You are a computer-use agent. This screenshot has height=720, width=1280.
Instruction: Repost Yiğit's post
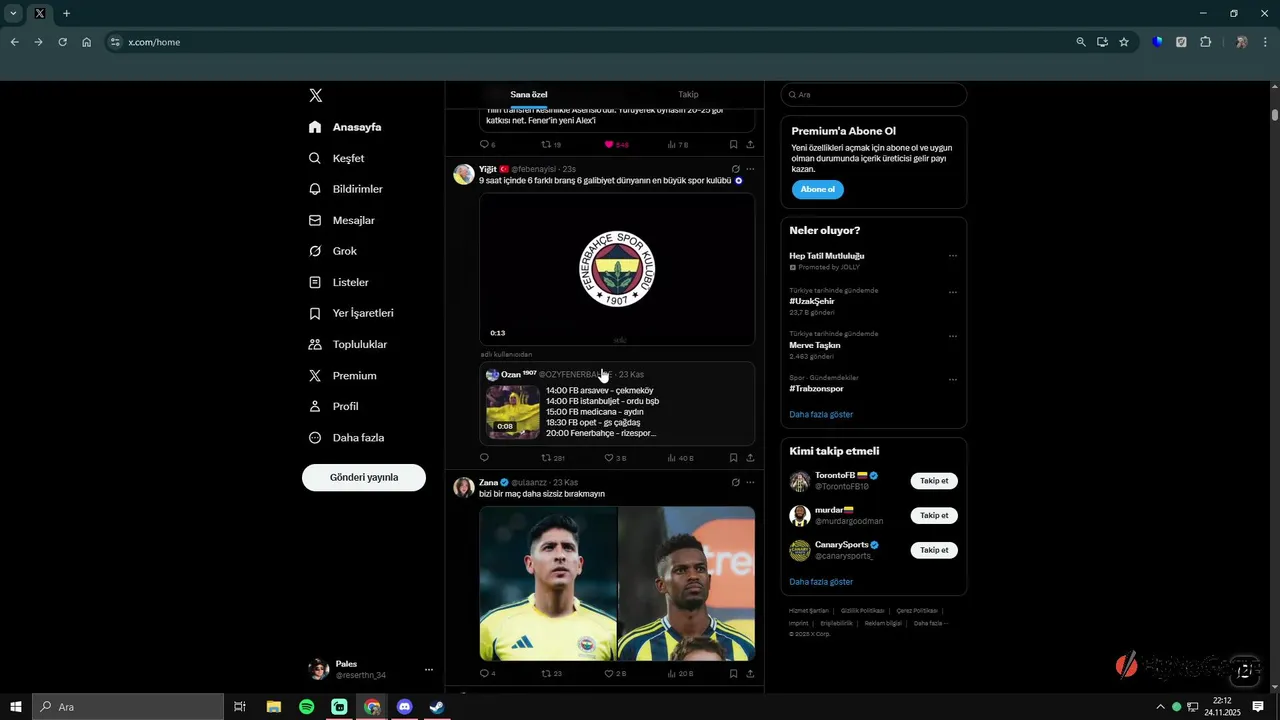click(553, 458)
